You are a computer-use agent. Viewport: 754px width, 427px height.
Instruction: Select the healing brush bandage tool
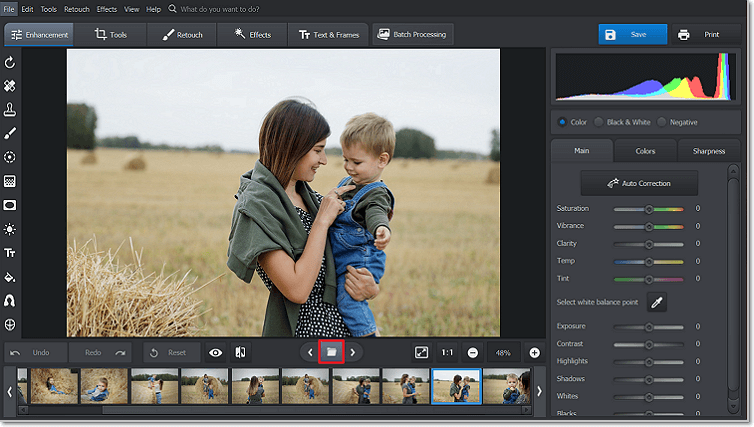[x=10, y=86]
